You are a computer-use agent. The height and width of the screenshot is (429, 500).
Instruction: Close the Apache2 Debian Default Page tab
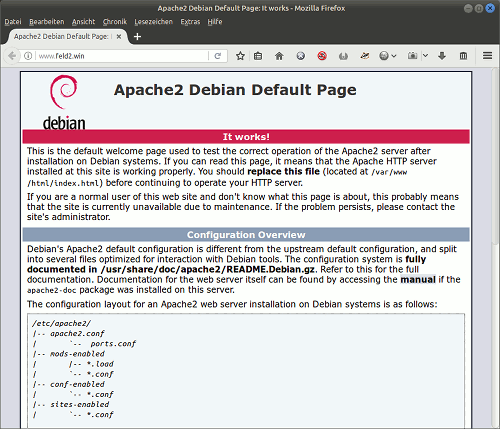(119, 36)
